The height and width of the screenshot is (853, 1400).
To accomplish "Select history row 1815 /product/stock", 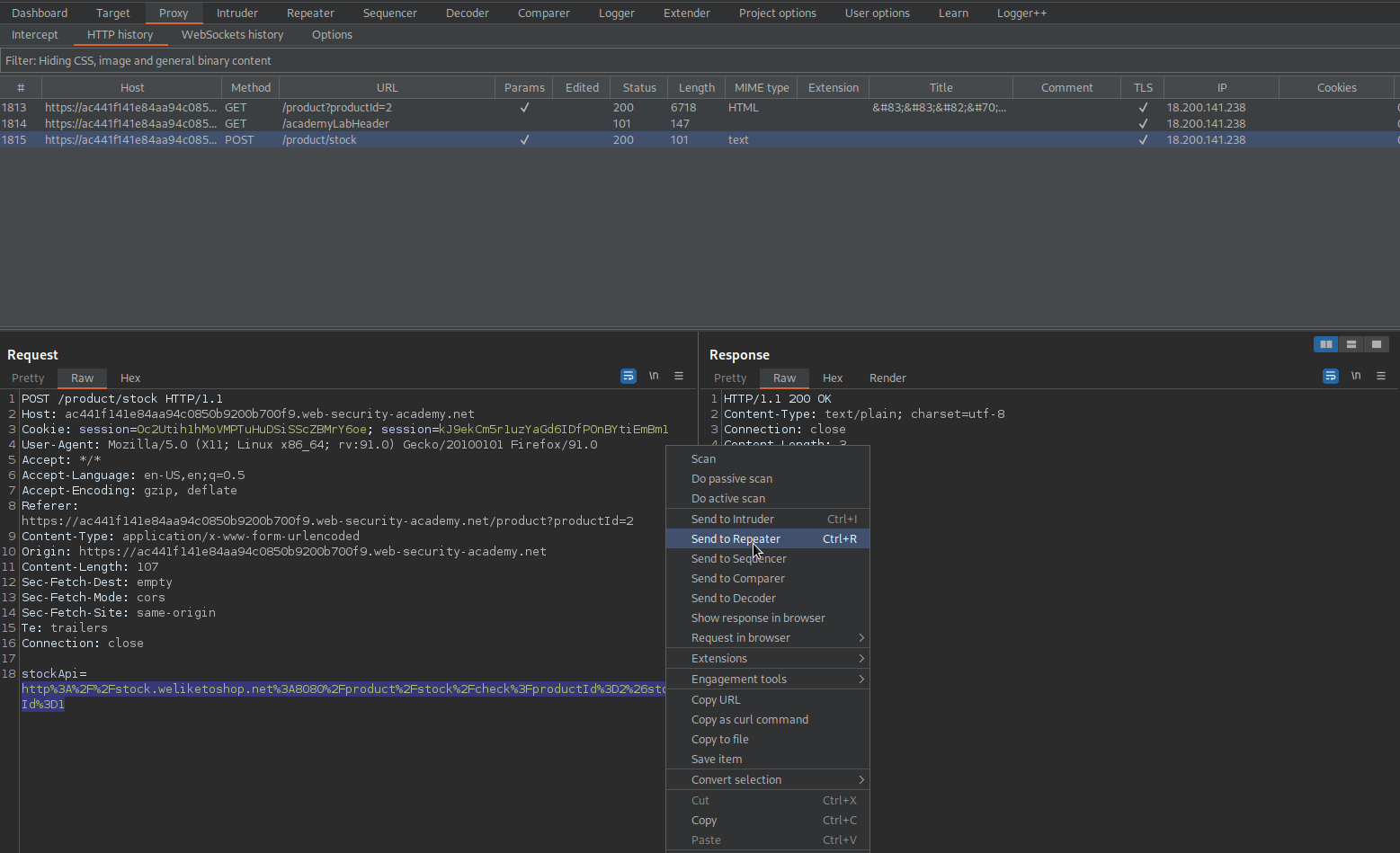I will pos(700,139).
